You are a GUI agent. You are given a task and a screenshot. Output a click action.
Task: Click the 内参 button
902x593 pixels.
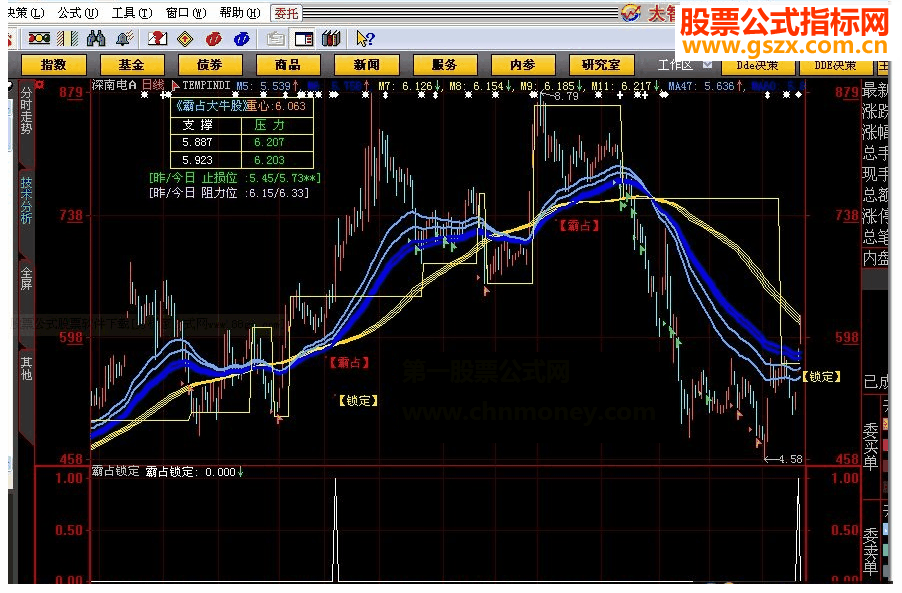(x=523, y=65)
